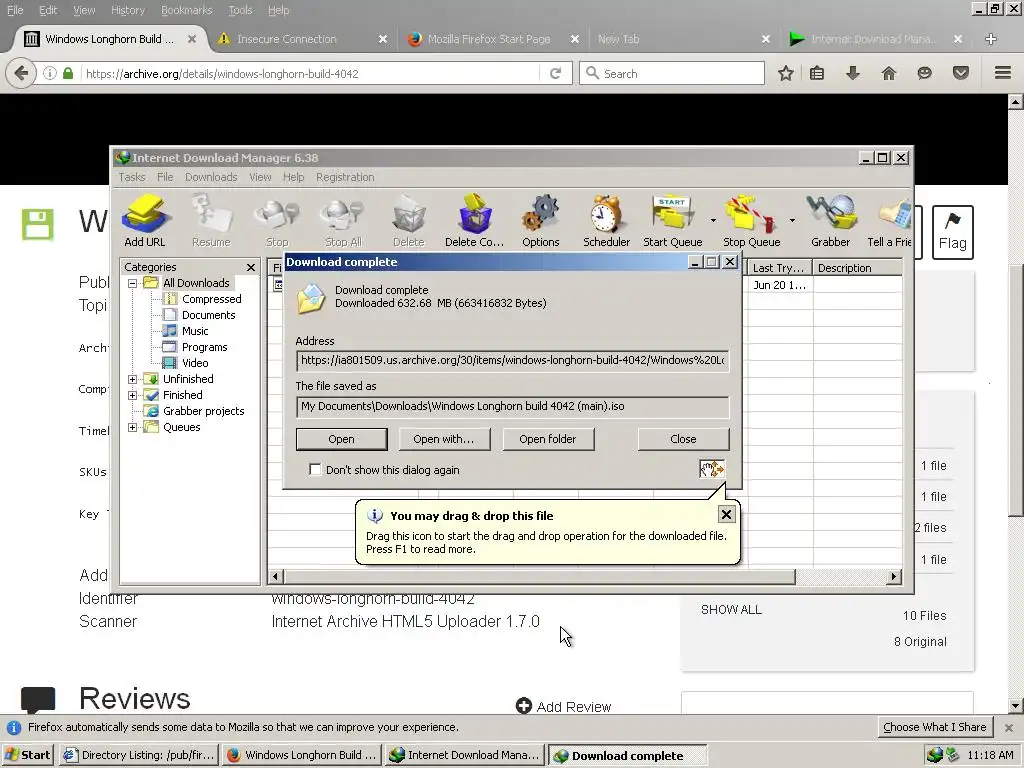
Task: Click the Open with... button
Action: (x=443, y=439)
